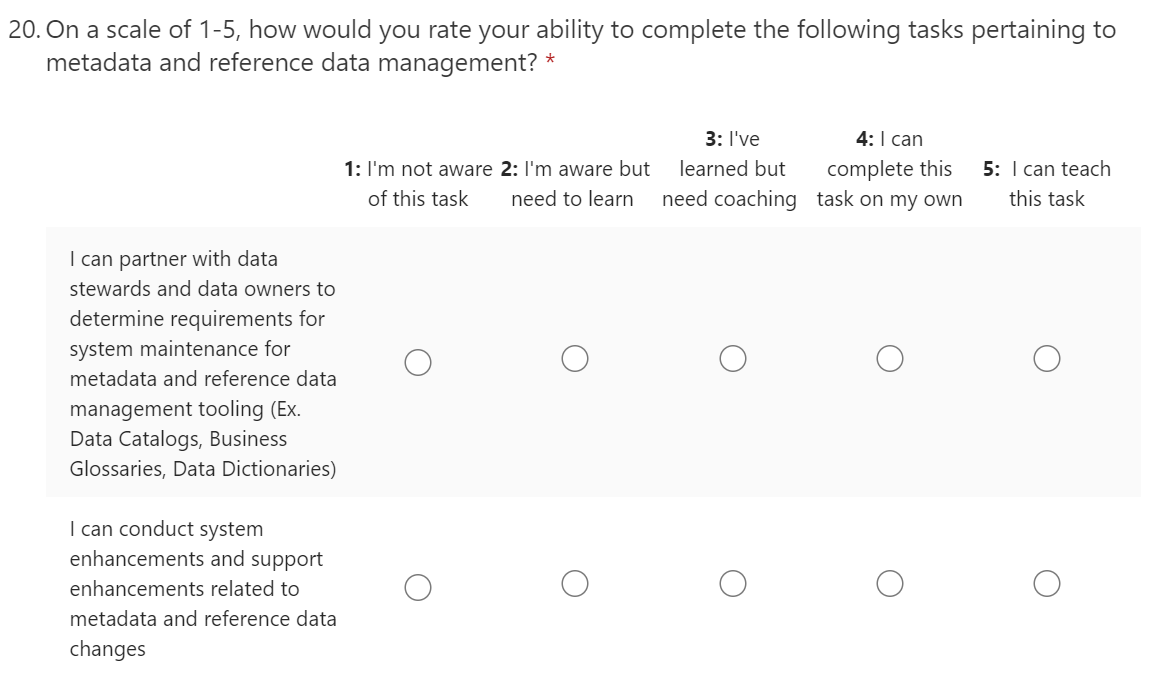
Task: Select rating 2 for partnering with data stewards
Action: point(574,359)
